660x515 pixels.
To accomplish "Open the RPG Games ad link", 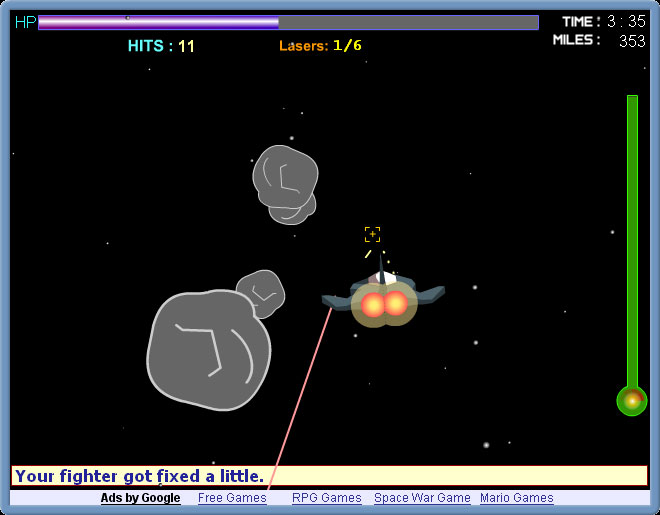I will coord(327,498).
